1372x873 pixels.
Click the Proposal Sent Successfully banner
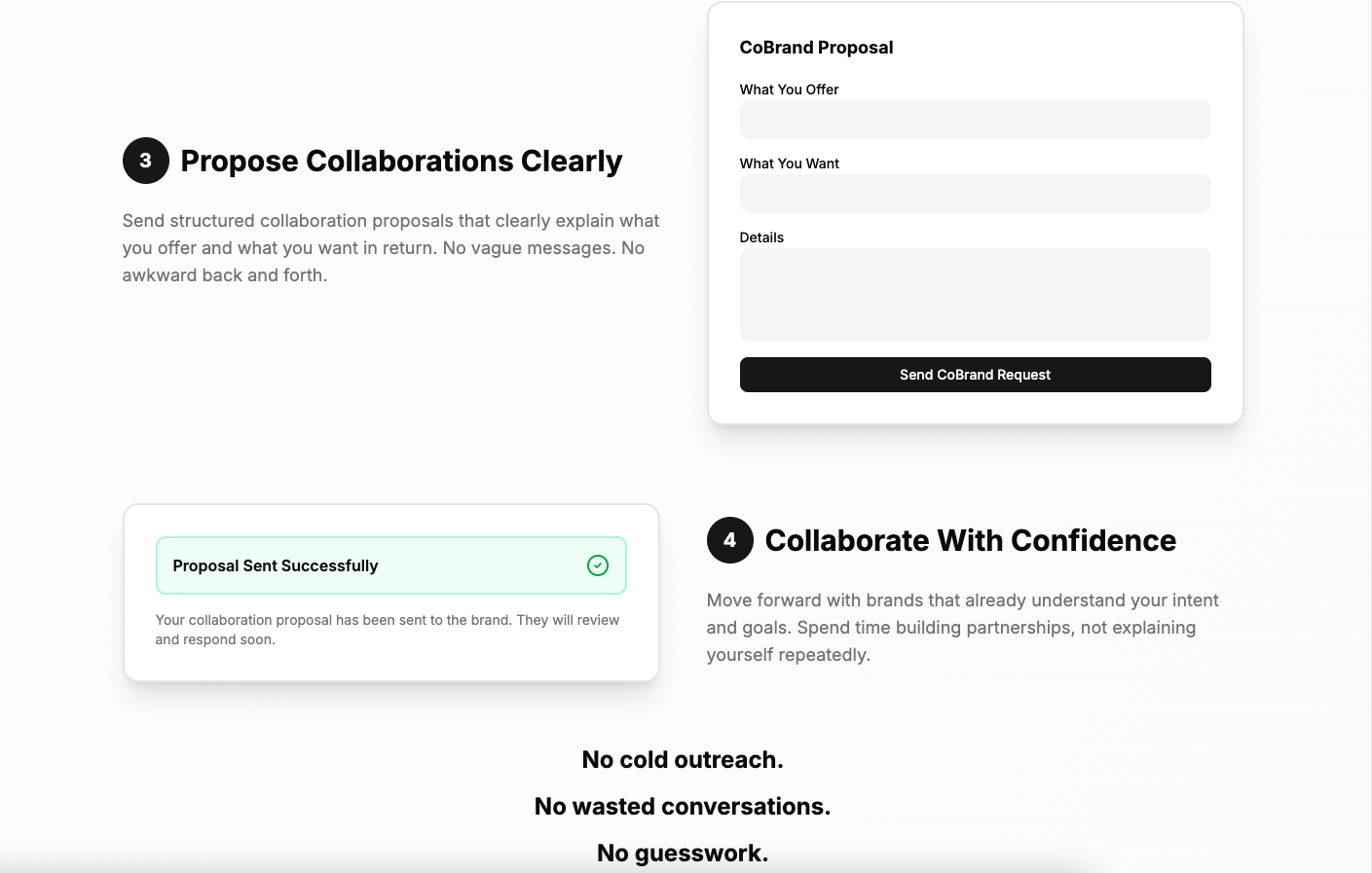pyautogui.click(x=390, y=564)
